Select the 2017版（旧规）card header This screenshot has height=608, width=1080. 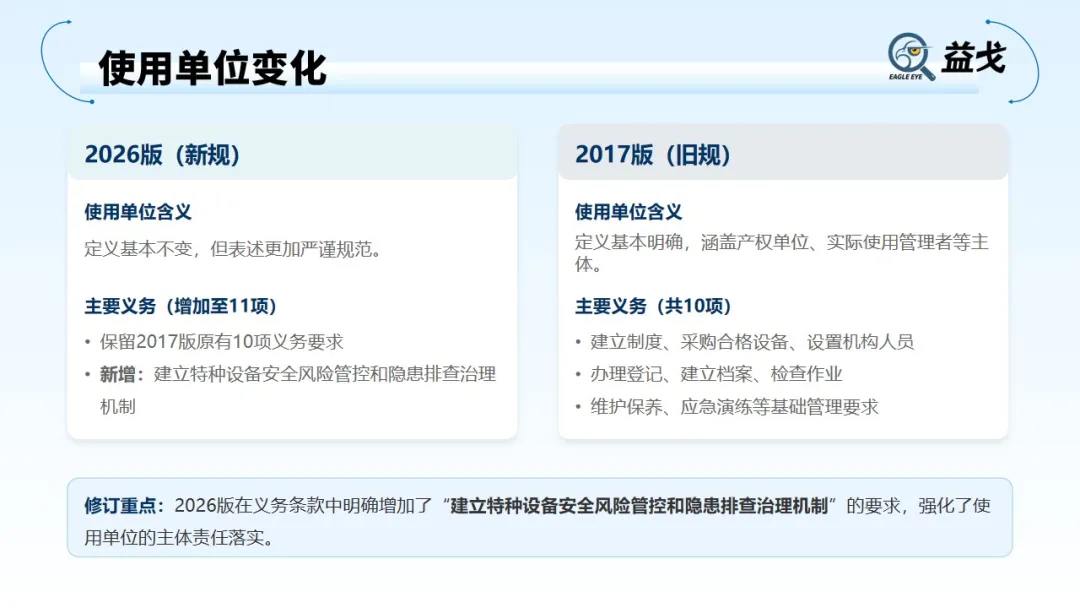pyautogui.click(x=655, y=155)
